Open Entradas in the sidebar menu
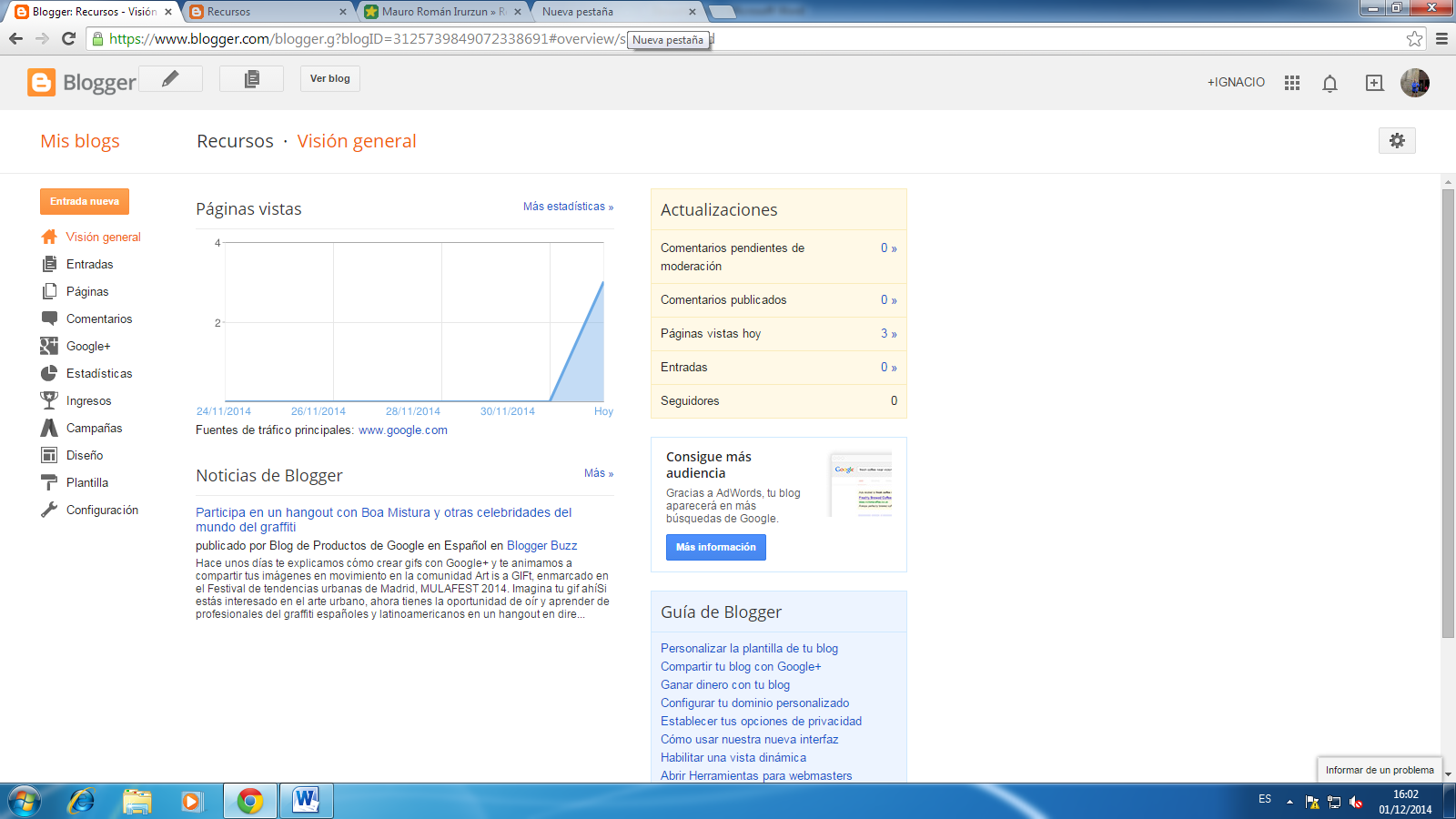This screenshot has height=819, width=1456. [90, 264]
